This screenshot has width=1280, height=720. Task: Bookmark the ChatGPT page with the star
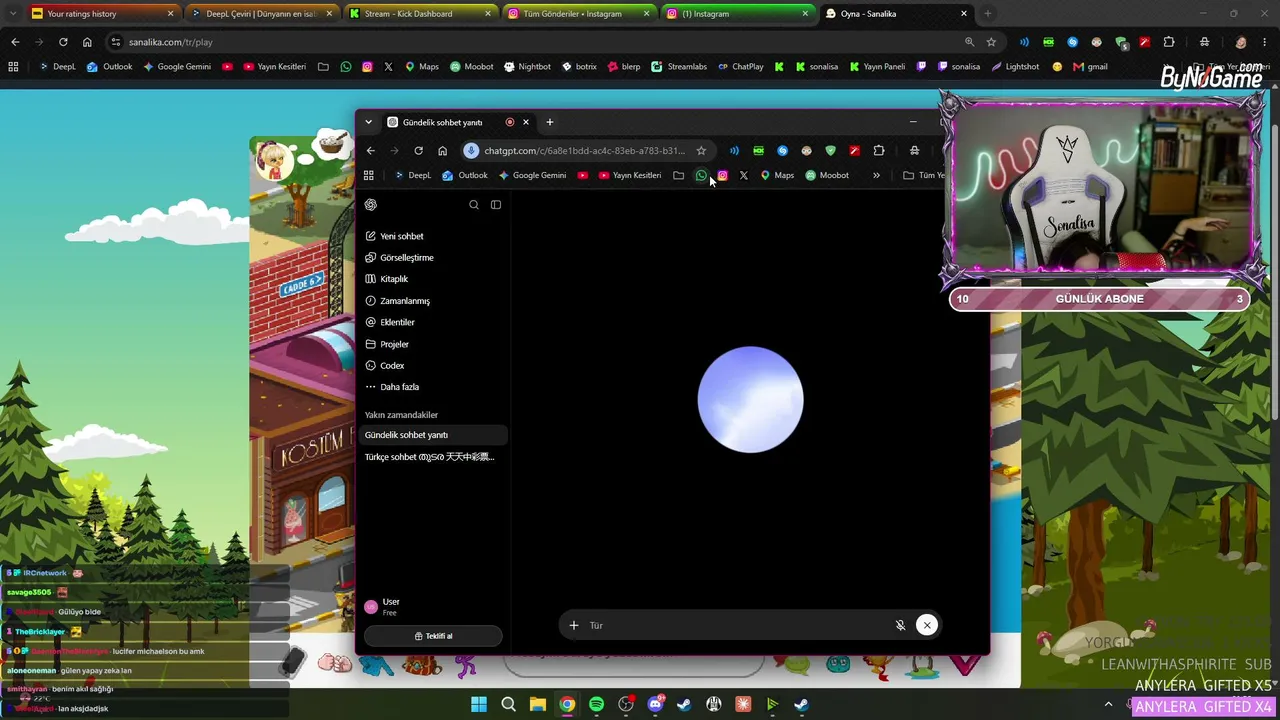(x=701, y=151)
